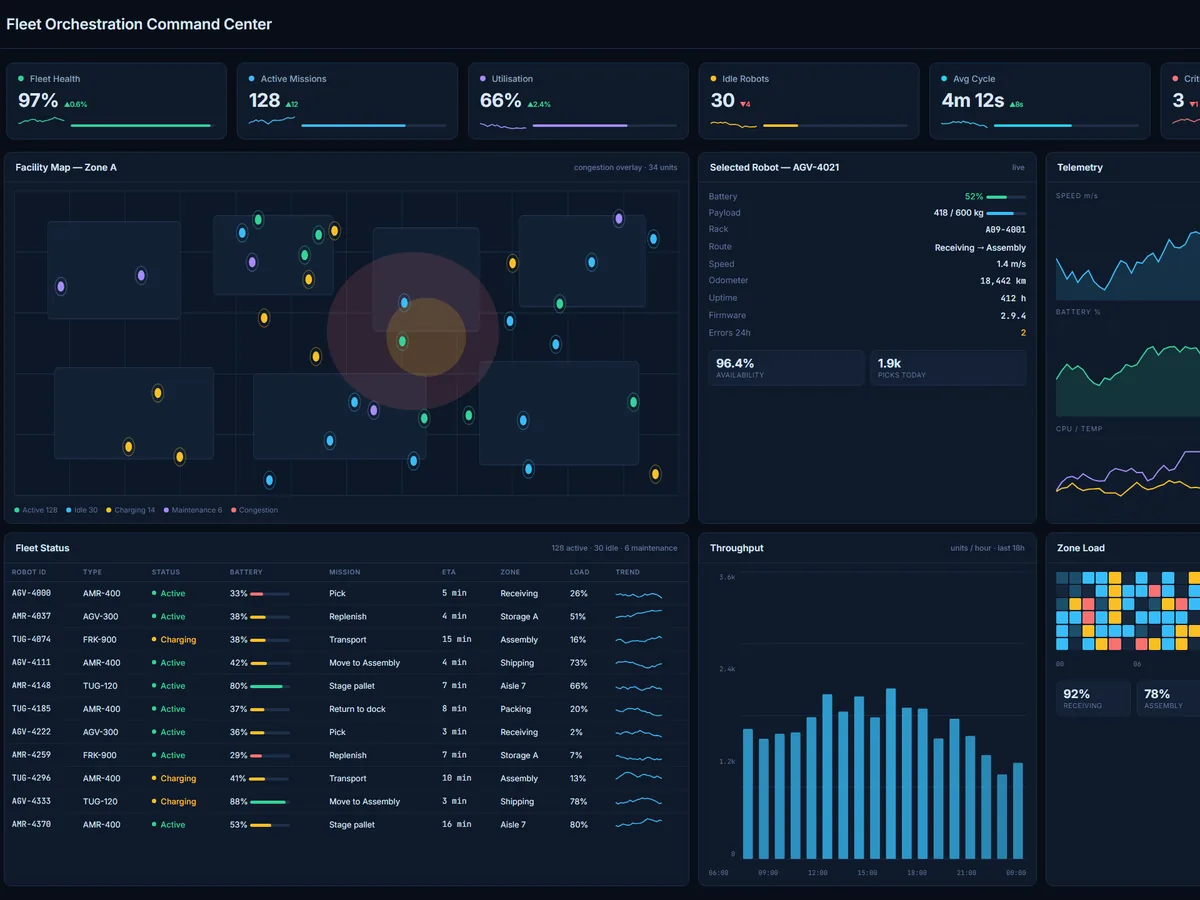The width and height of the screenshot is (1200, 900).
Task: Sort table by Battery column header
Action: click(x=246, y=572)
